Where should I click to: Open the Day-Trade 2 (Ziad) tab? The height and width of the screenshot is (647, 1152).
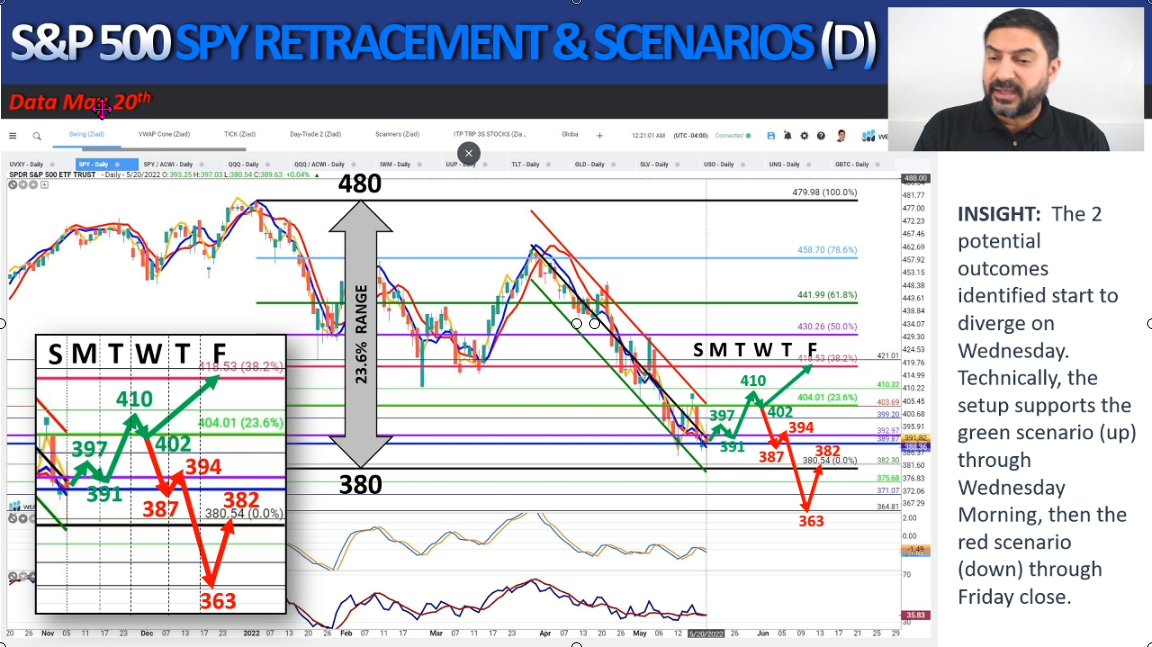(x=315, y=134)
